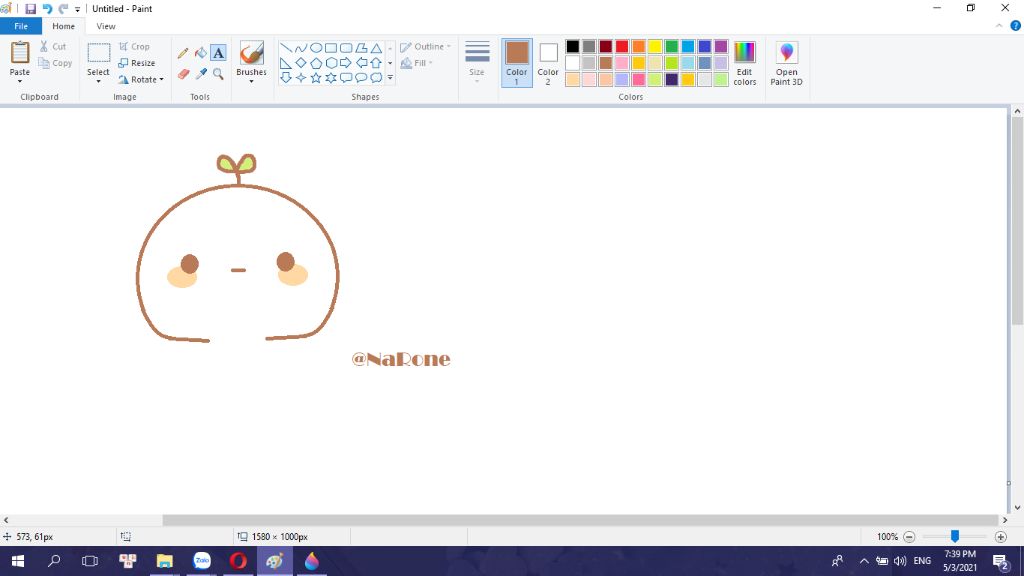Pick the red color swatch
This screenshot has width=1024, height=576.
pyautogui.click(x=622, y=46)
